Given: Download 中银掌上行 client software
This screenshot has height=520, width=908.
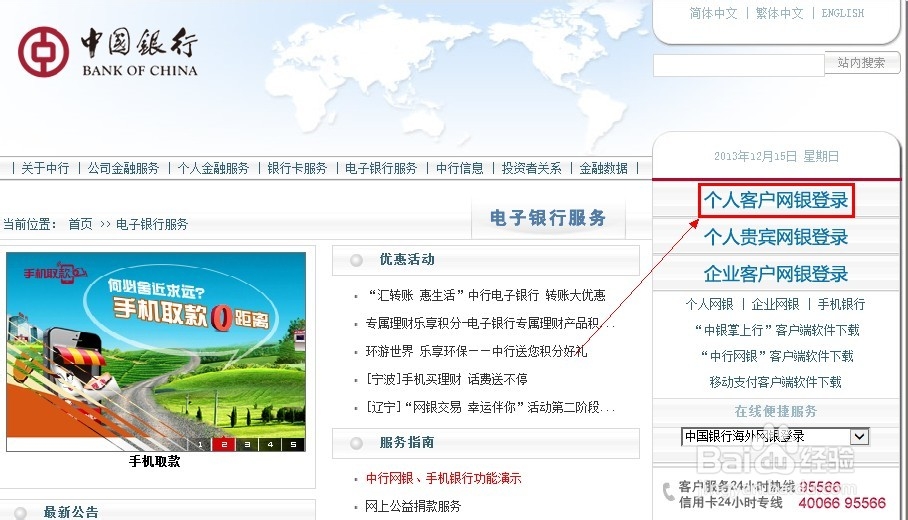Looking at the screenshot, I should pos(777,331).
